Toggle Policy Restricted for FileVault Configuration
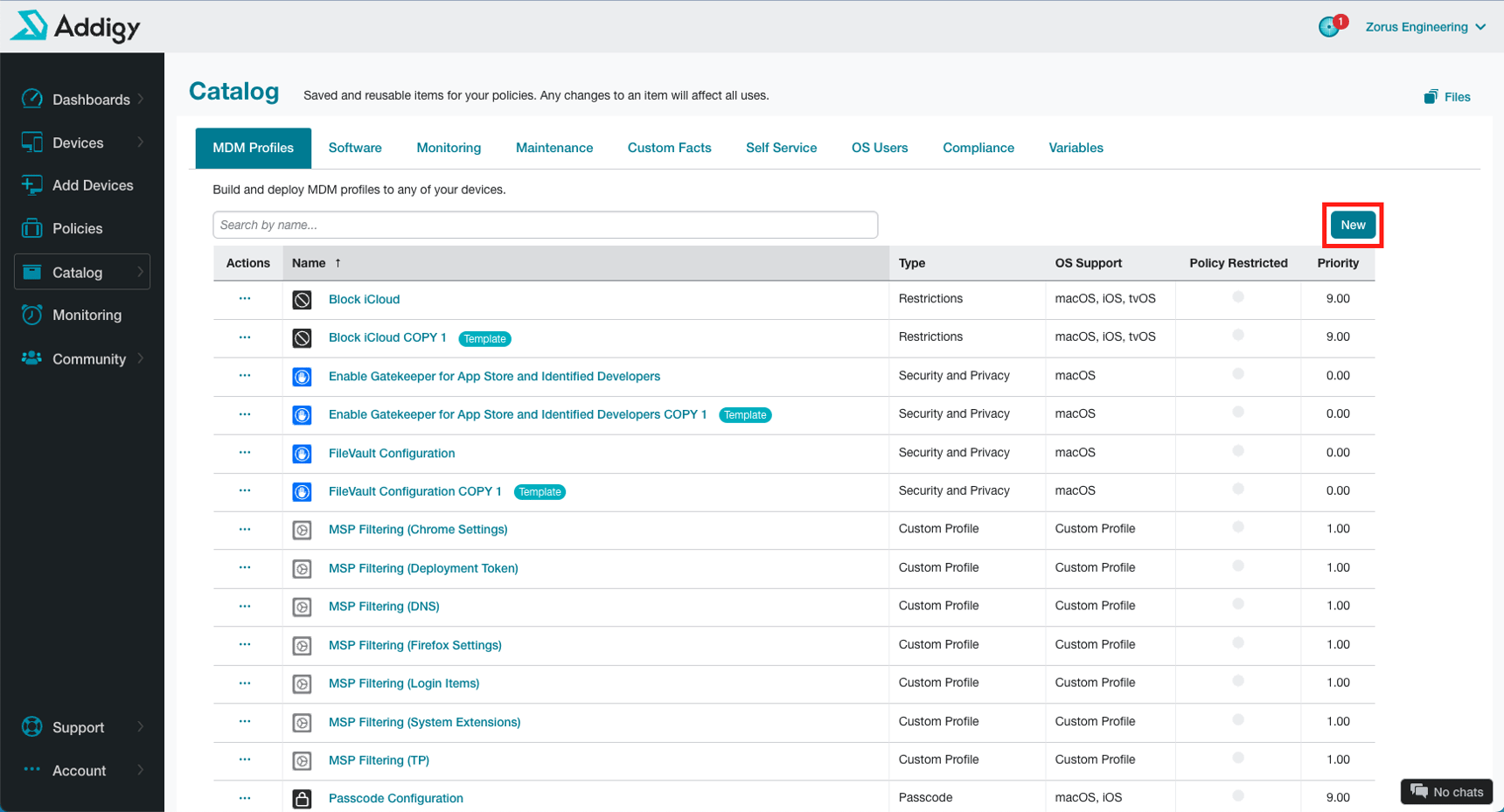Image resolution: width=1504 pixels, height=812 pixels. [1237, 453]
